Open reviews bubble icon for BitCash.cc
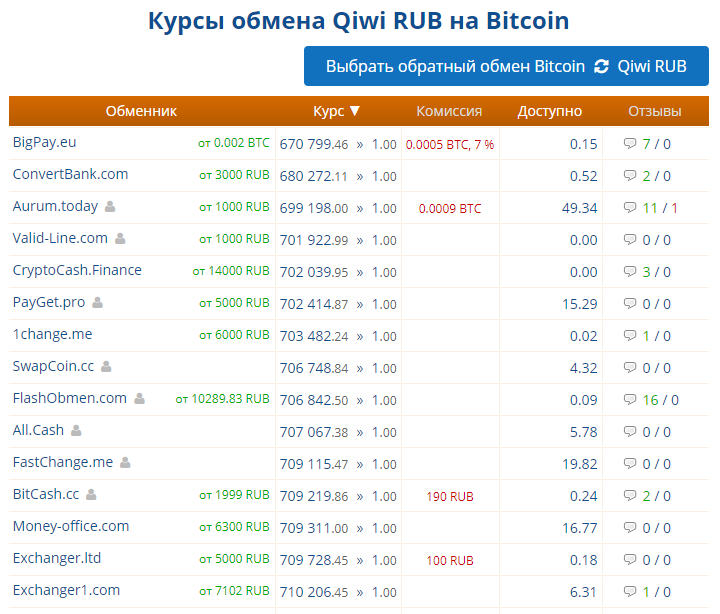This screenshot has height=614, width=720. [x=630, y=496]
